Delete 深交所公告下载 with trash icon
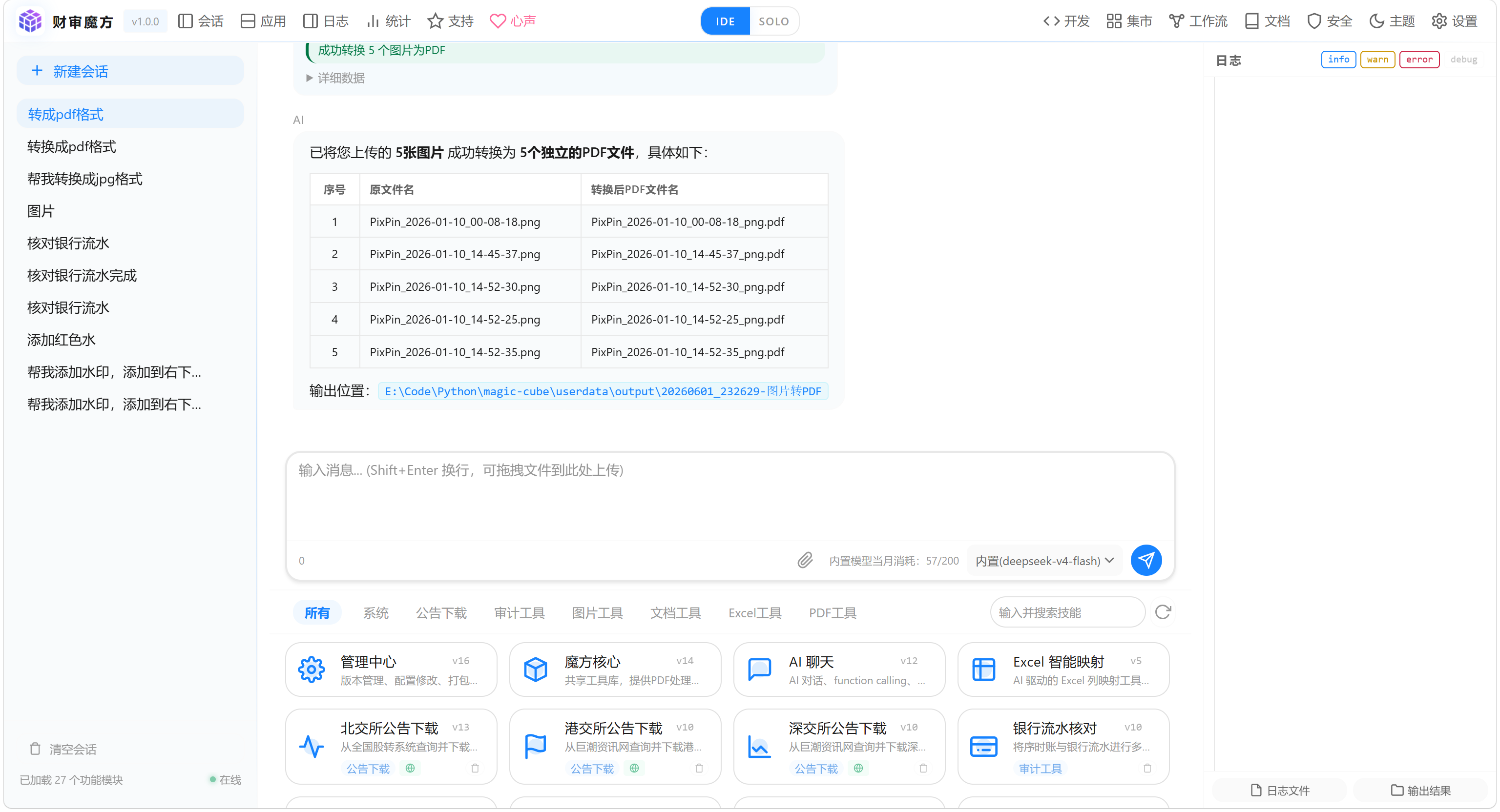 [923, 769]
